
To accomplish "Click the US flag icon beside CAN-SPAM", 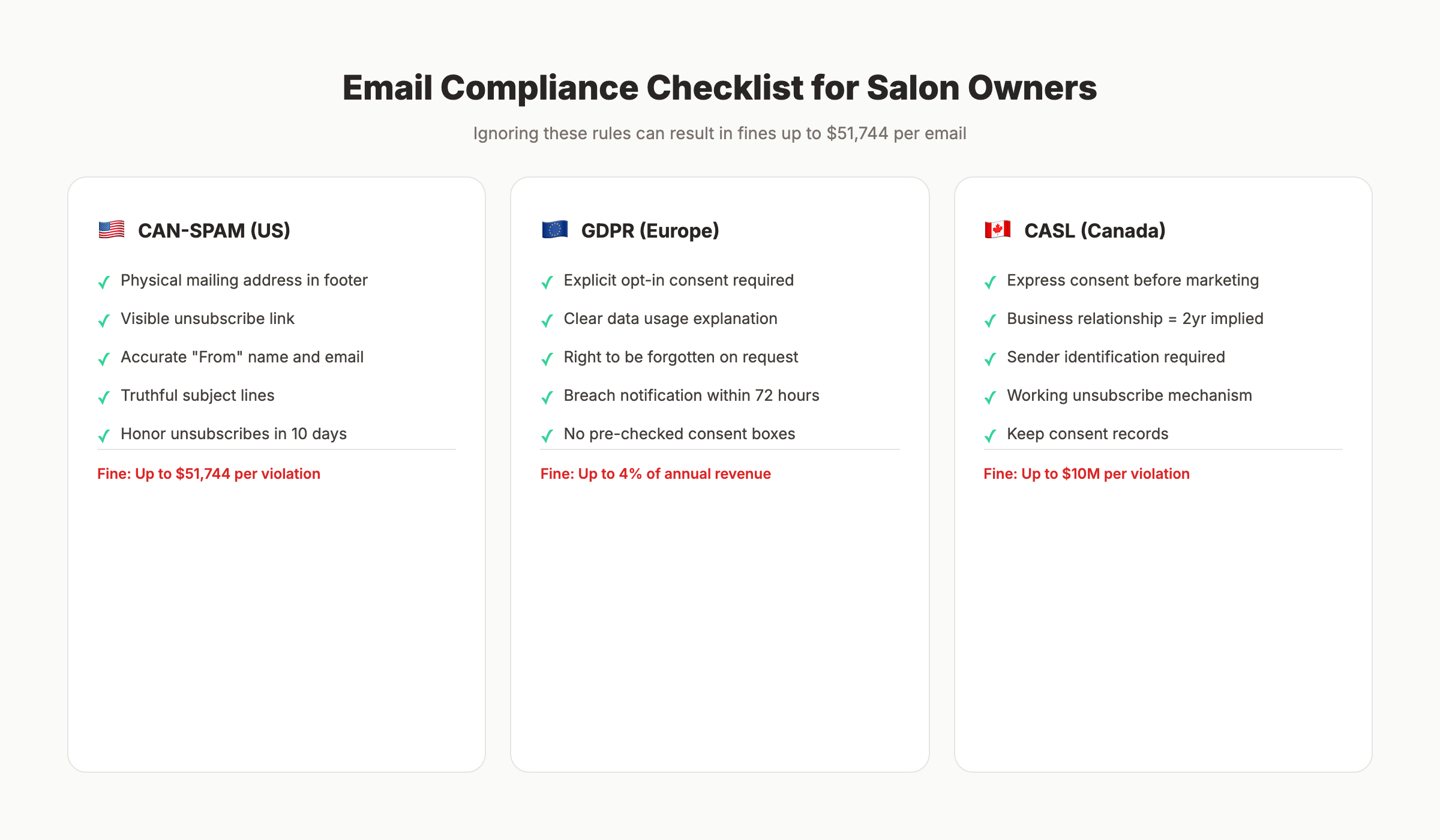I will pos(110,230).
